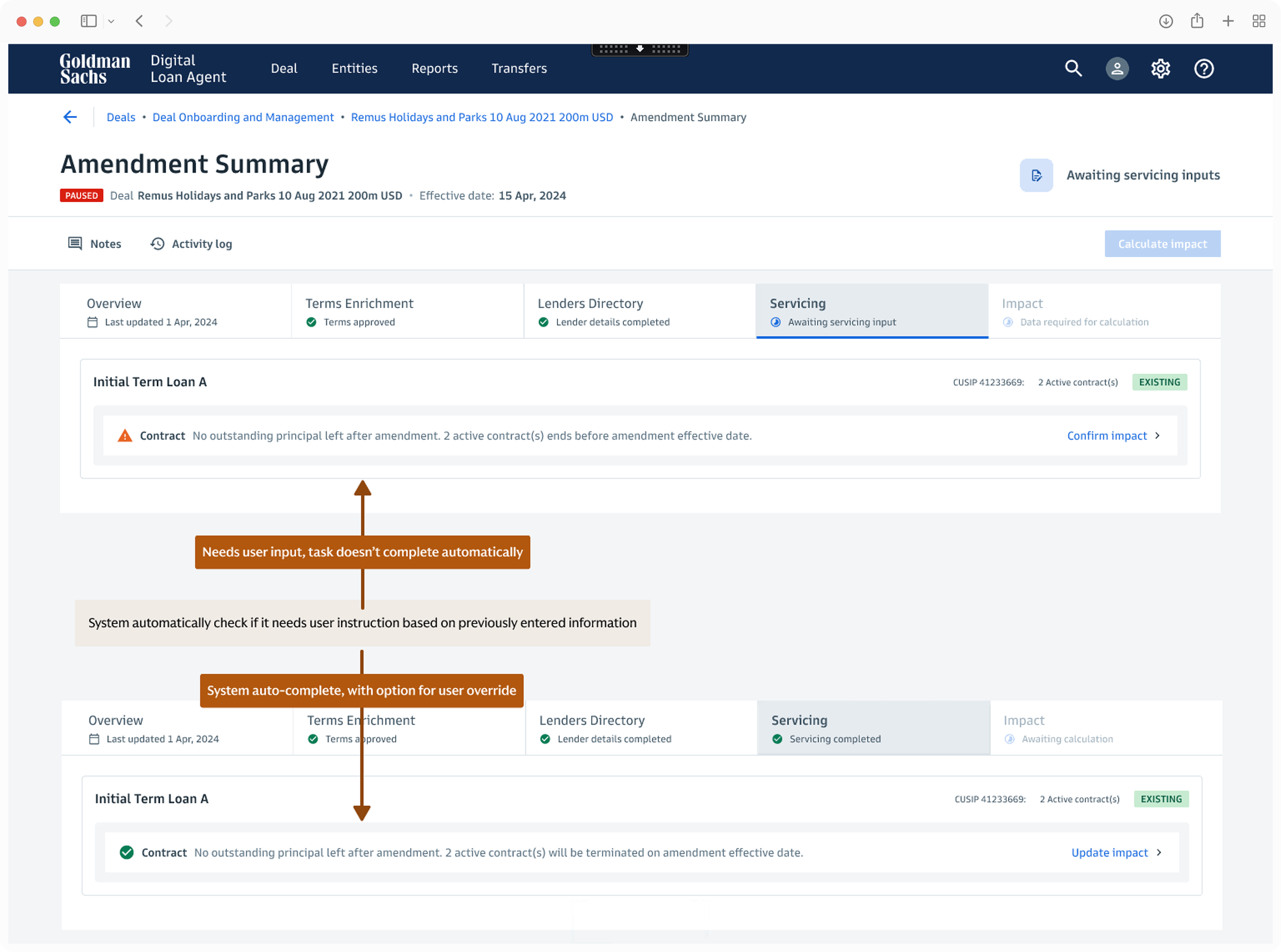
Task: Select the Servicing tab awaiting input
Action: click(872, 311)
